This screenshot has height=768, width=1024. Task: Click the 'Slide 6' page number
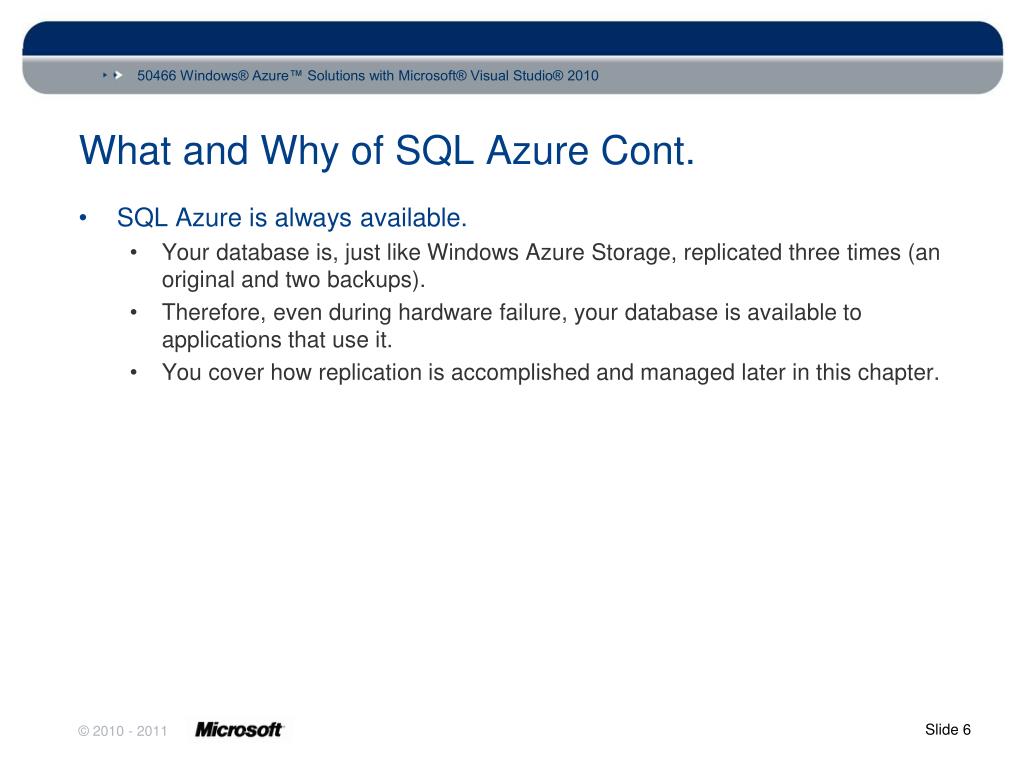coord(948,729)
